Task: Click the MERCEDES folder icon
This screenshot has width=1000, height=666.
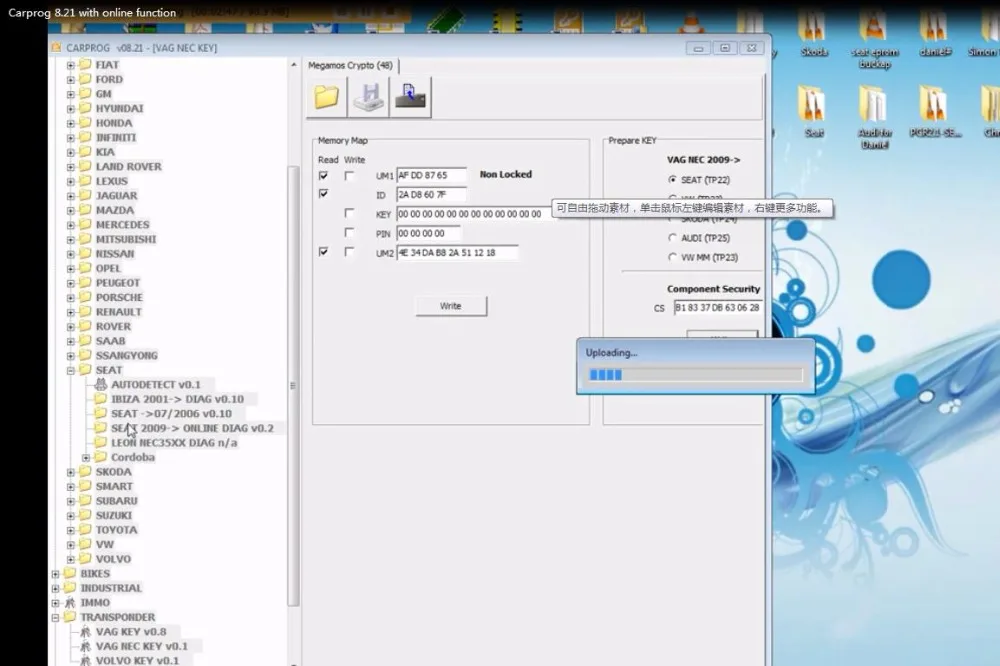Action: click(85, 225)
